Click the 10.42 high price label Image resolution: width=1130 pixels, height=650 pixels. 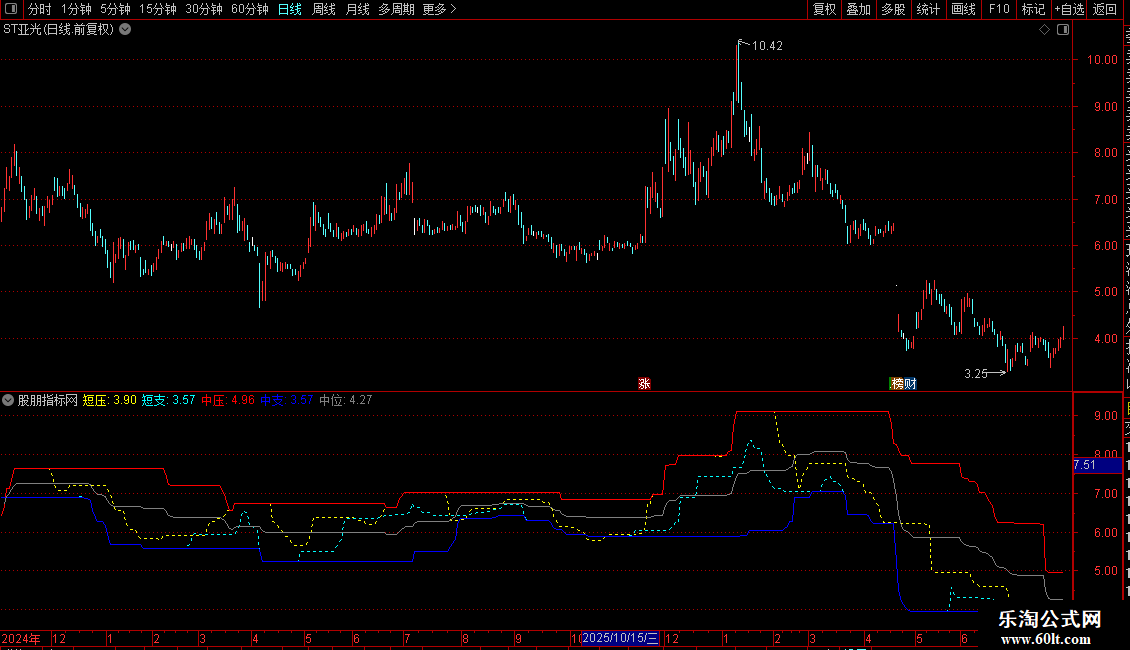tap(768, 45)
